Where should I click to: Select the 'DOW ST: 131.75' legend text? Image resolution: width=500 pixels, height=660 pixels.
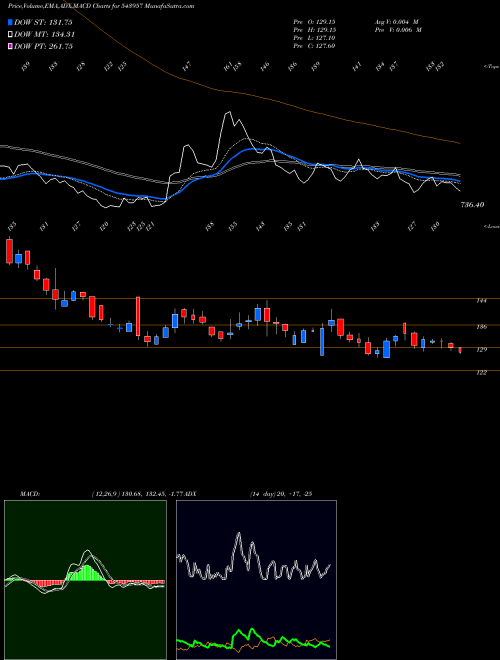click(43, 23)
